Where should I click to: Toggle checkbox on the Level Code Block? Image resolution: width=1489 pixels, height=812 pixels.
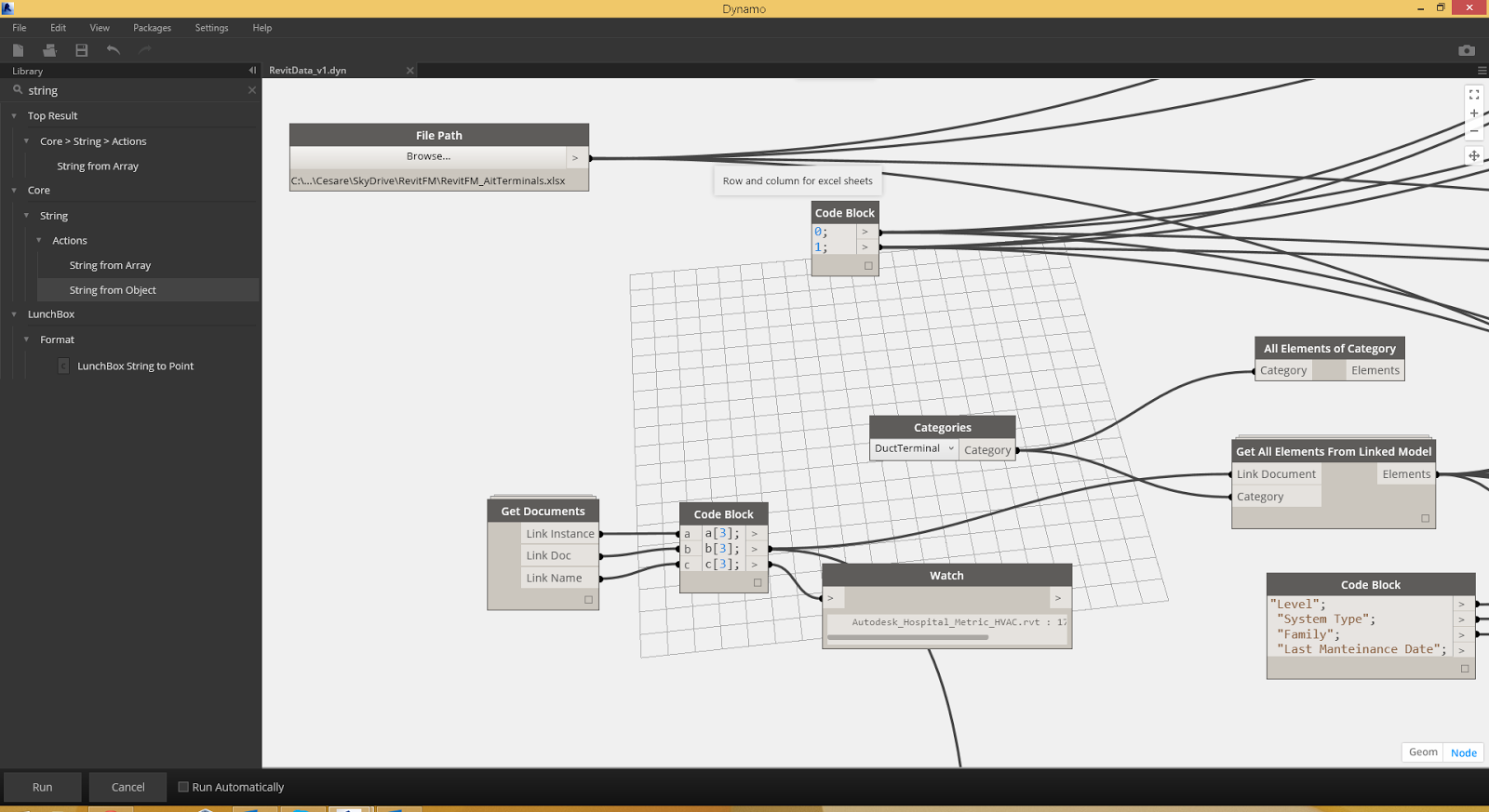click(1465, 669)
